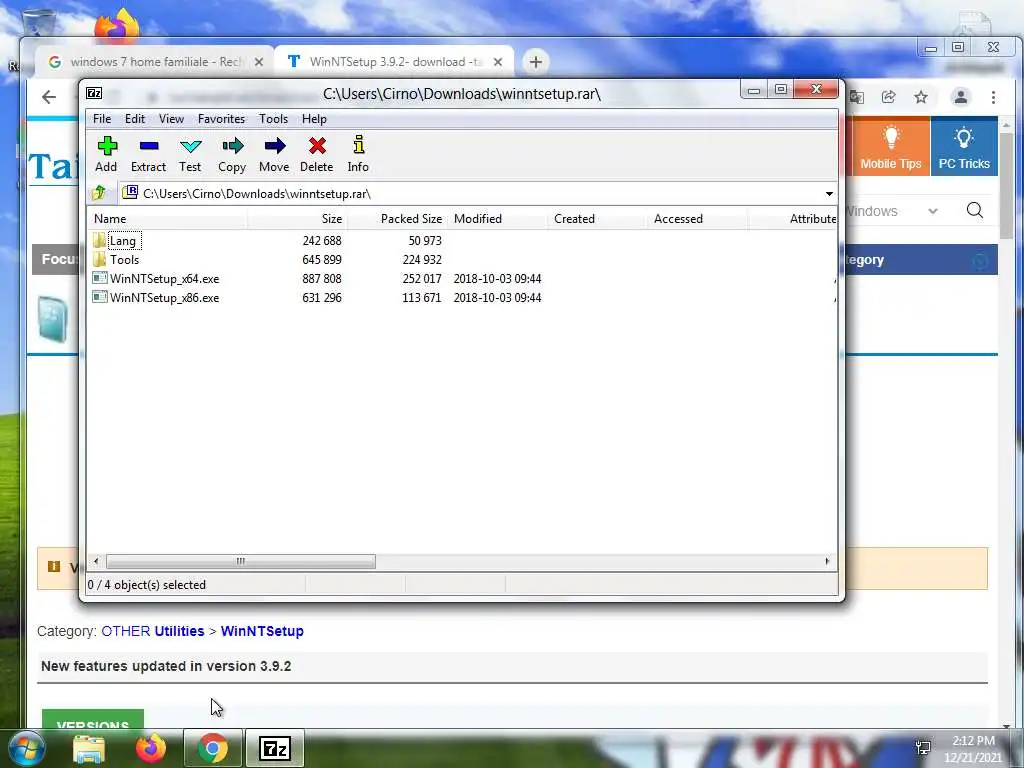Viewport: 1024px width, 768px height.
Task: Click website search magnifier icon
Action: pos(975,210)
